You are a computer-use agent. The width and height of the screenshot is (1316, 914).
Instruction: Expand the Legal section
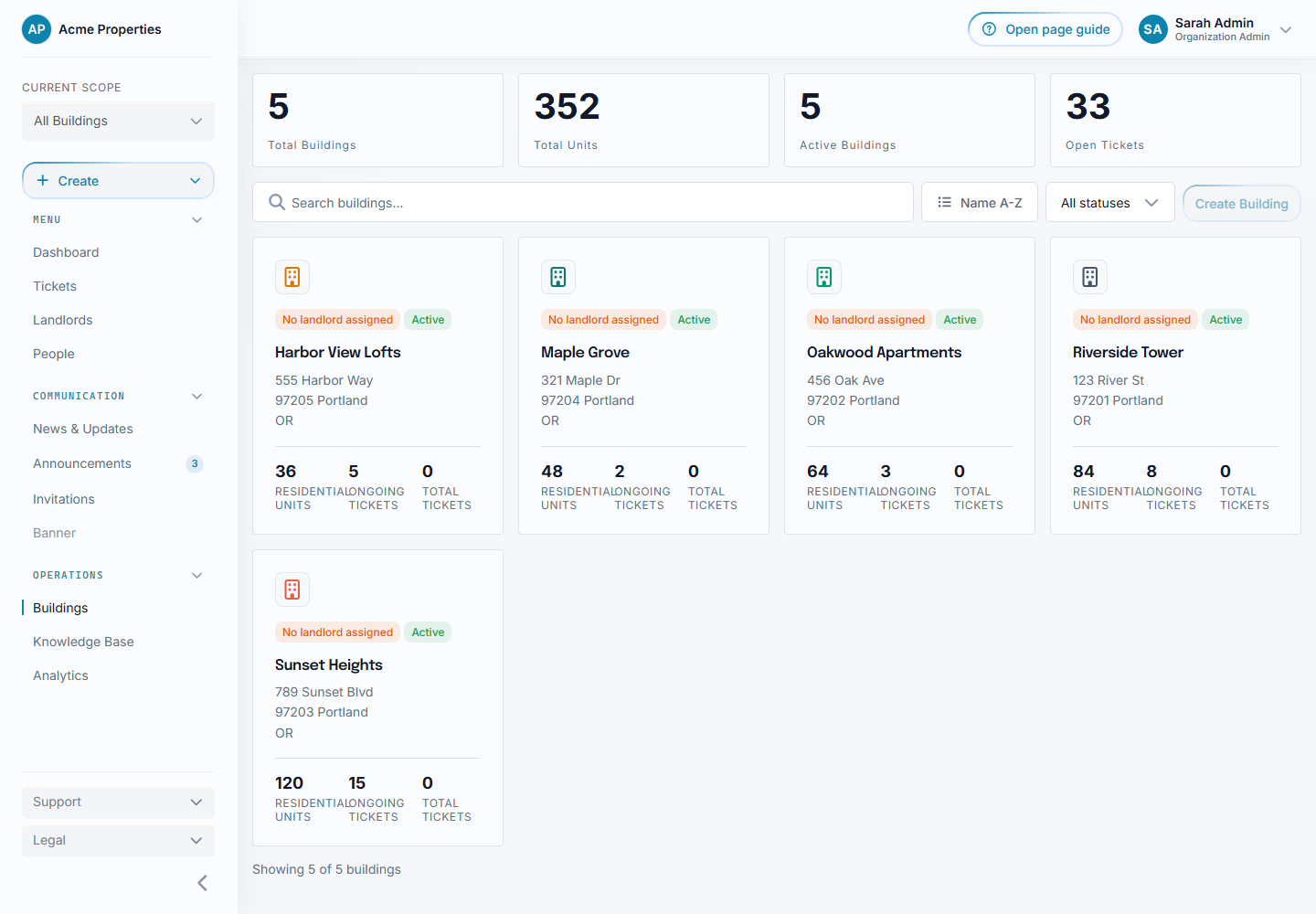(118, 841)
